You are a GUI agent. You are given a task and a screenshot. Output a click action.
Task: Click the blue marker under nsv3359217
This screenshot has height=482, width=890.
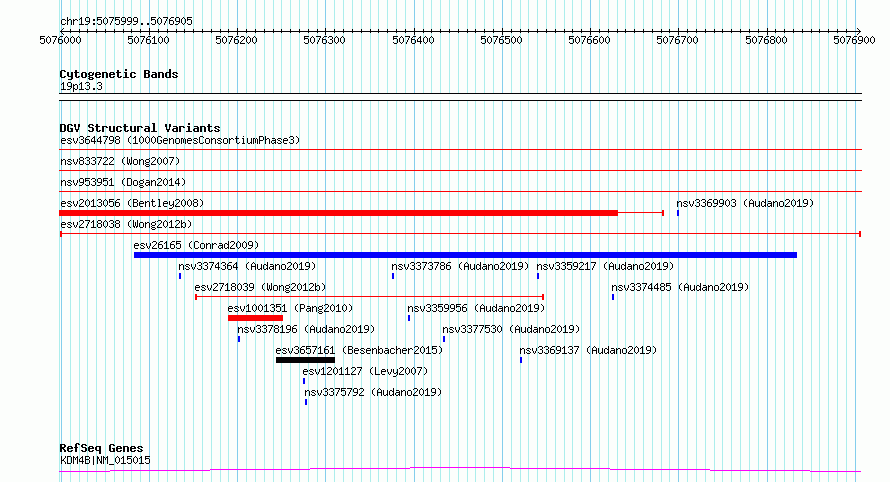(x=538, y=276)
